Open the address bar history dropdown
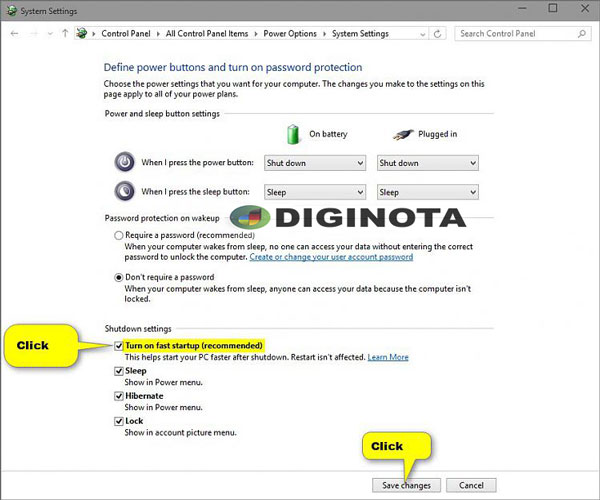600x500 pixels. coord(422,34)
